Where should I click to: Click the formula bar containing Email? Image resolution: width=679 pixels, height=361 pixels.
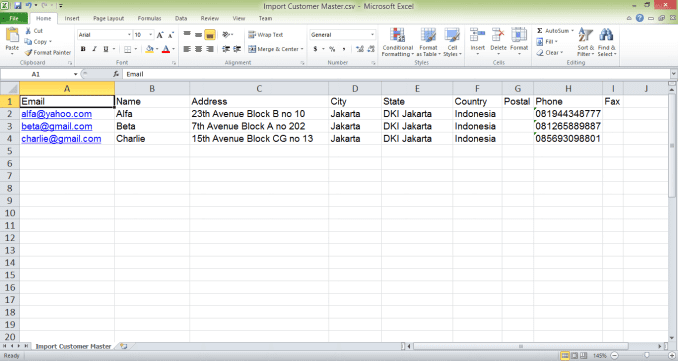click(396, 74)
